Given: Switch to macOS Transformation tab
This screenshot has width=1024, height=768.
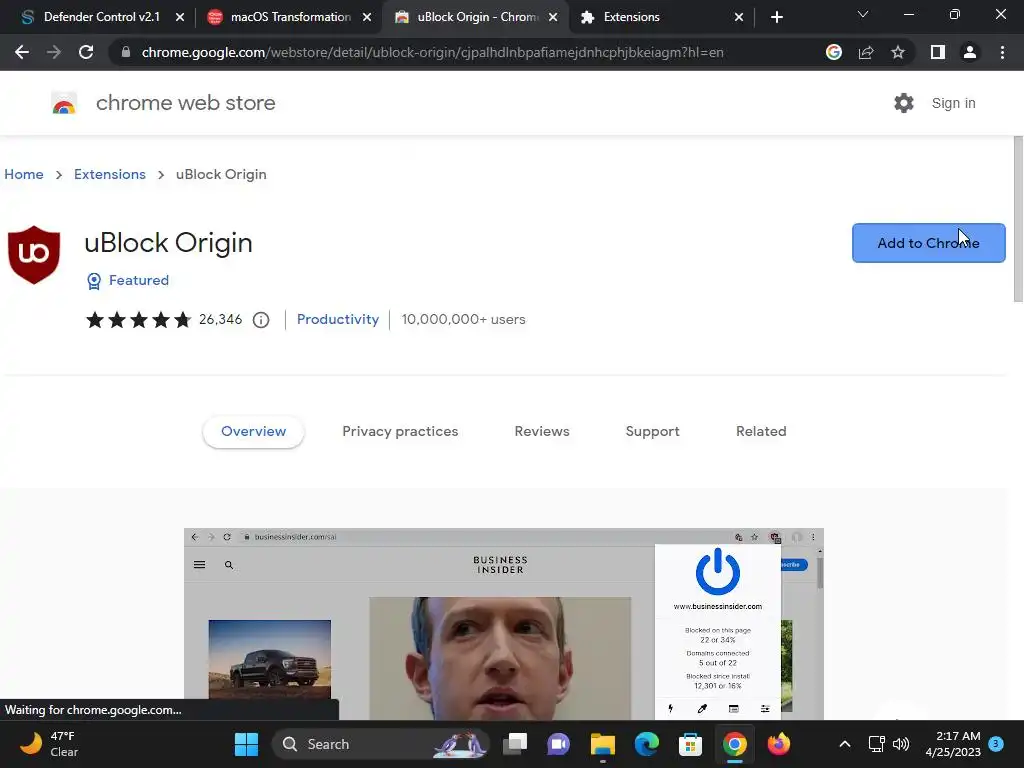Looking at the screenshot, I should point(290,17).
